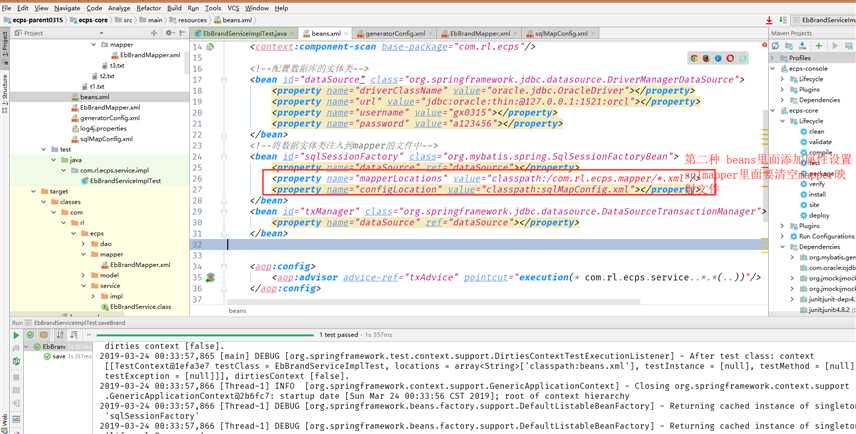Click the editor horizontal scrollbar
Viewport: 856px width, 434px height.
pos(433,301)
